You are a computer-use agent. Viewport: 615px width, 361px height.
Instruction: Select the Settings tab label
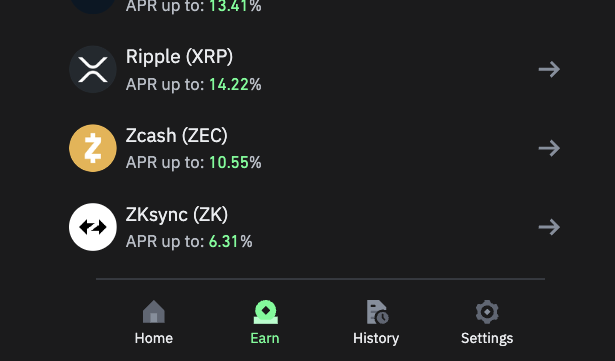(x=487, y=338)
